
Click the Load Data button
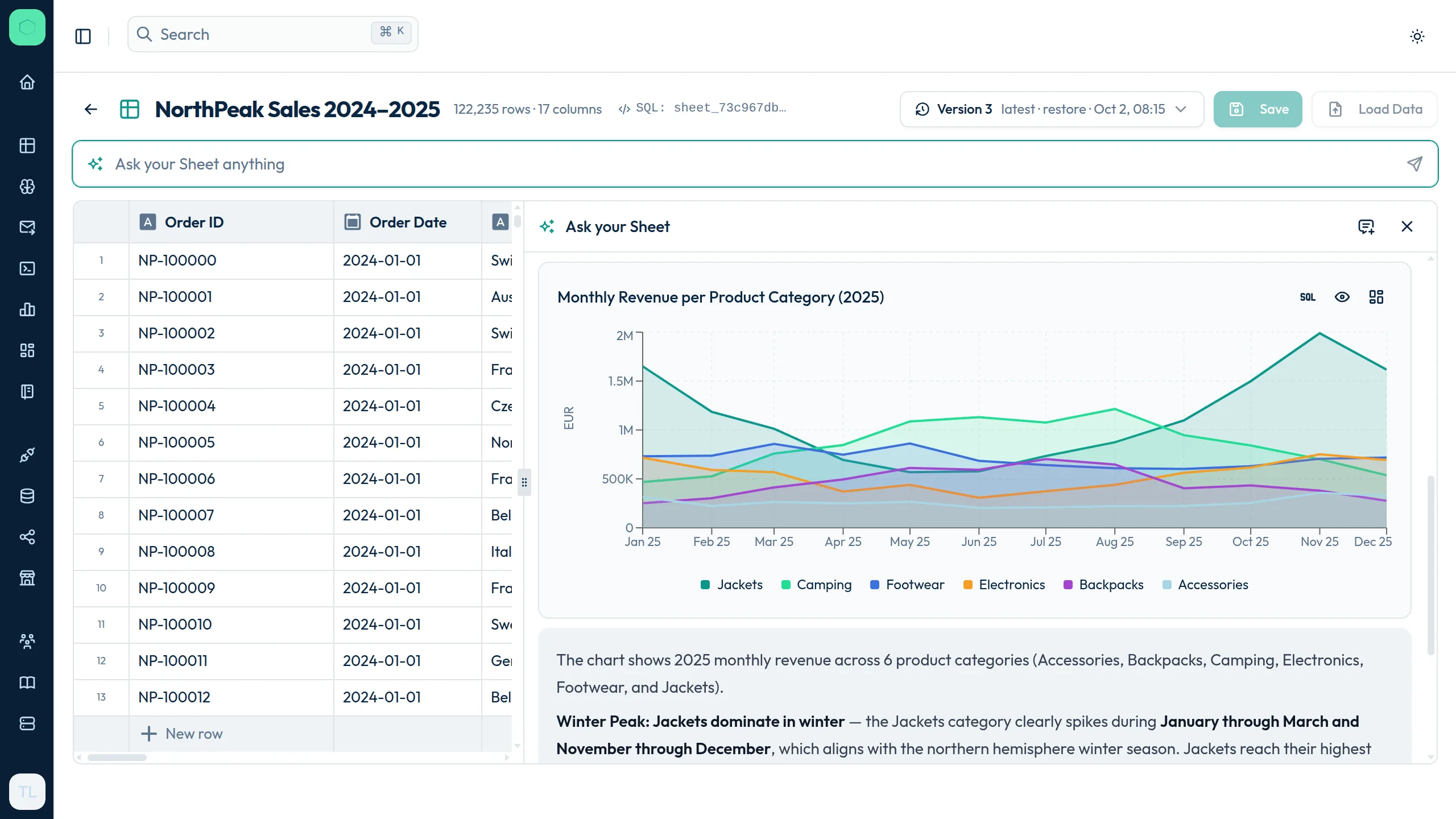point(1375,109)
